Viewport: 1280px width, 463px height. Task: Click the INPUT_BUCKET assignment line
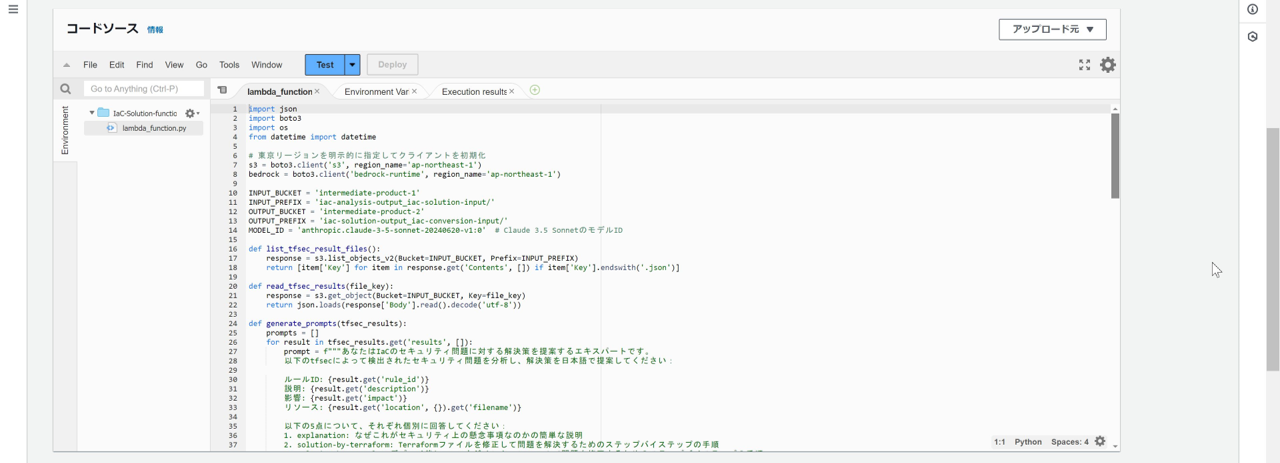tap(334, 193)
